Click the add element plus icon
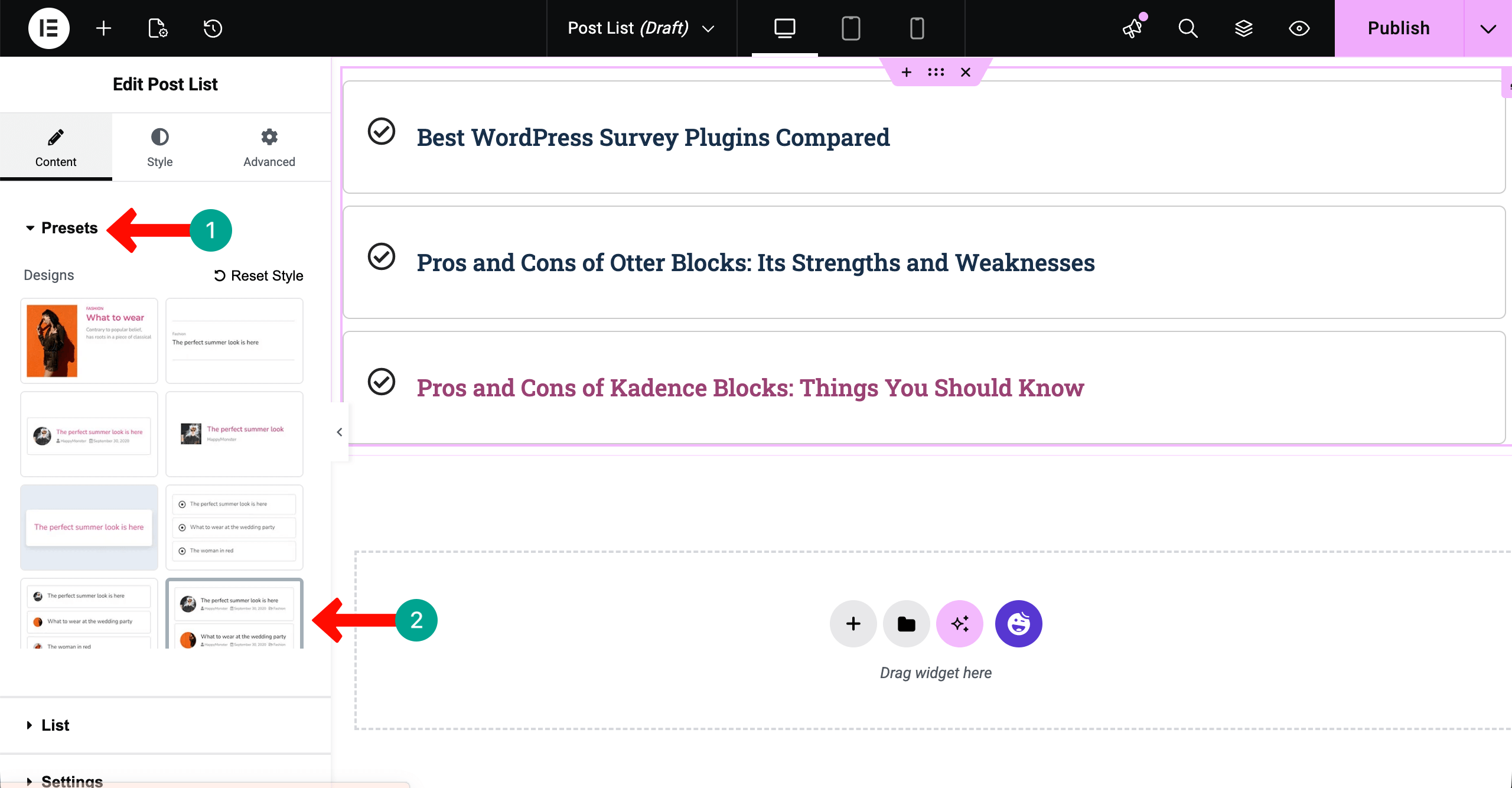 [x=103, y=28]
